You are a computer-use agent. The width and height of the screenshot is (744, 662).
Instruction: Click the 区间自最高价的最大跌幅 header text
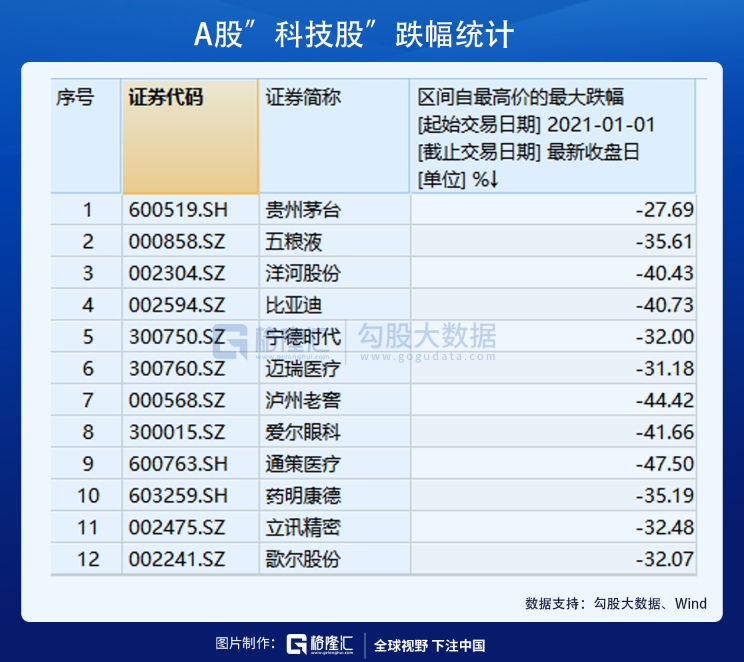(521, 97)
